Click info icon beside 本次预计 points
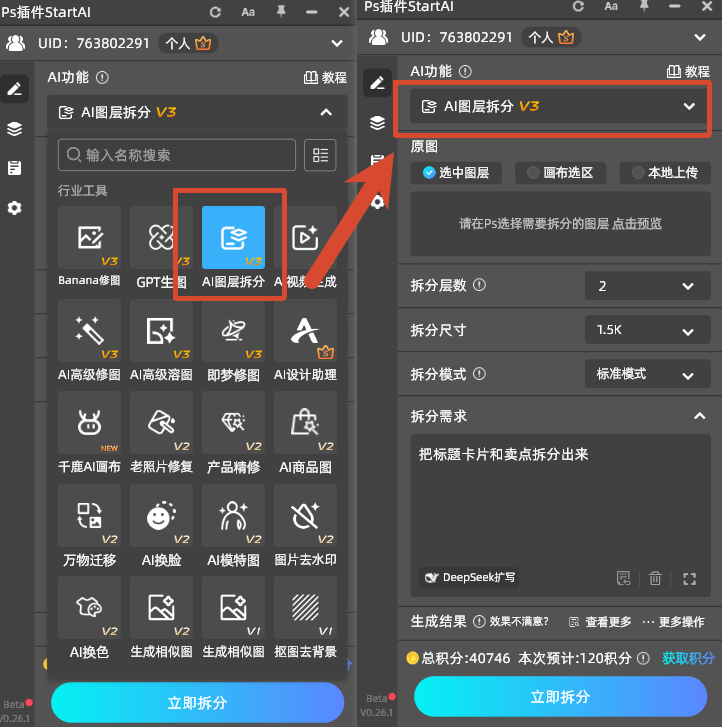Image resolution: width=722 pixels, height=727 pixels. [643, 658]
